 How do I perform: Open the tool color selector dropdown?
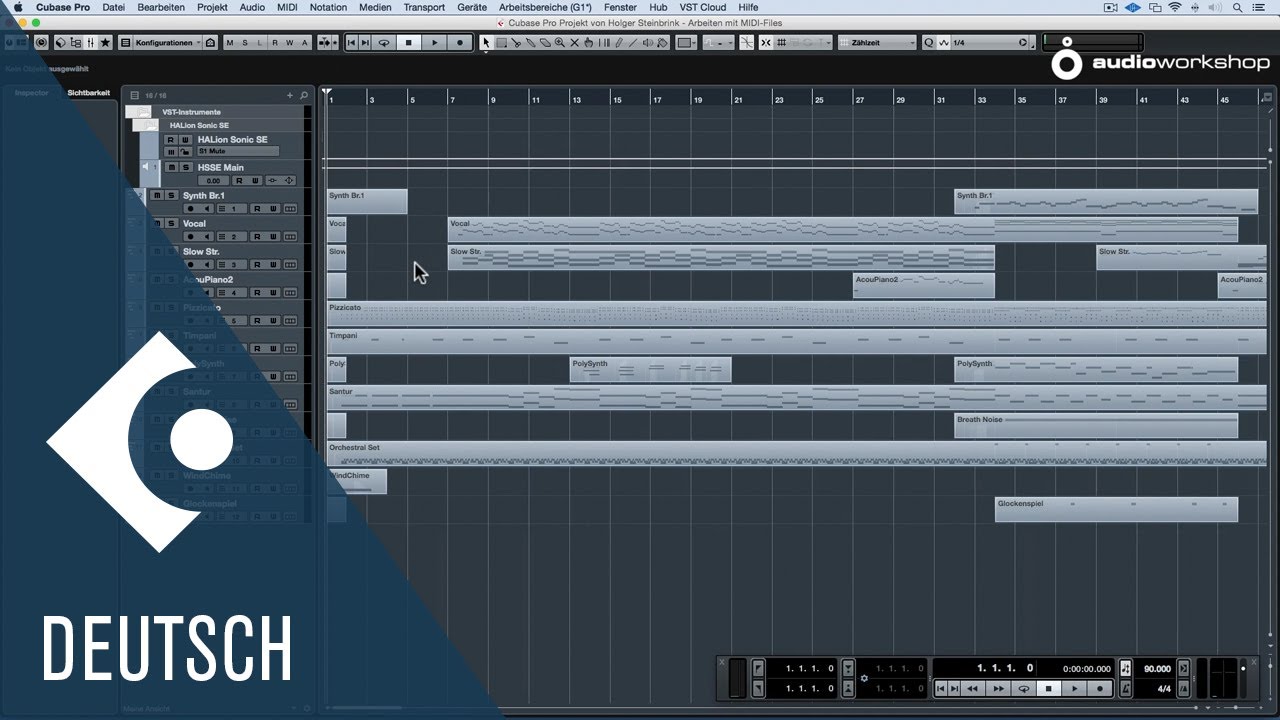point(686,43)
